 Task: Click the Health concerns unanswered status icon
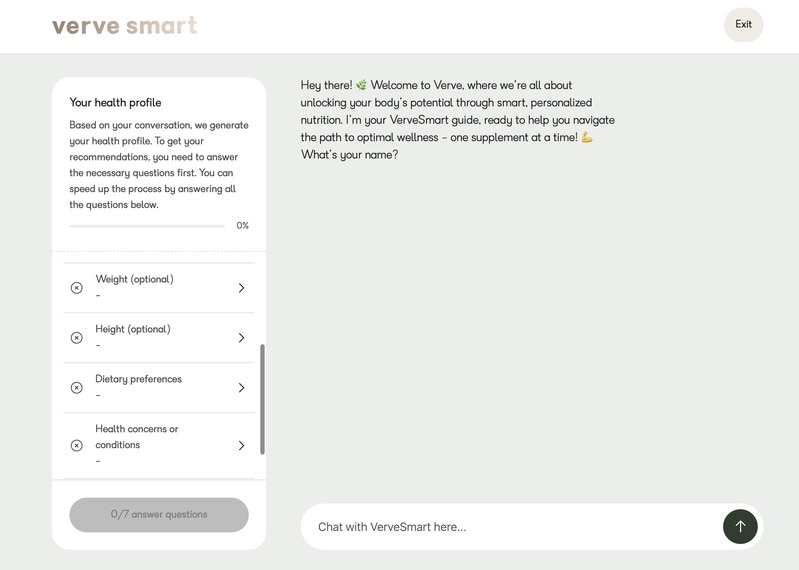pos(77,446)
